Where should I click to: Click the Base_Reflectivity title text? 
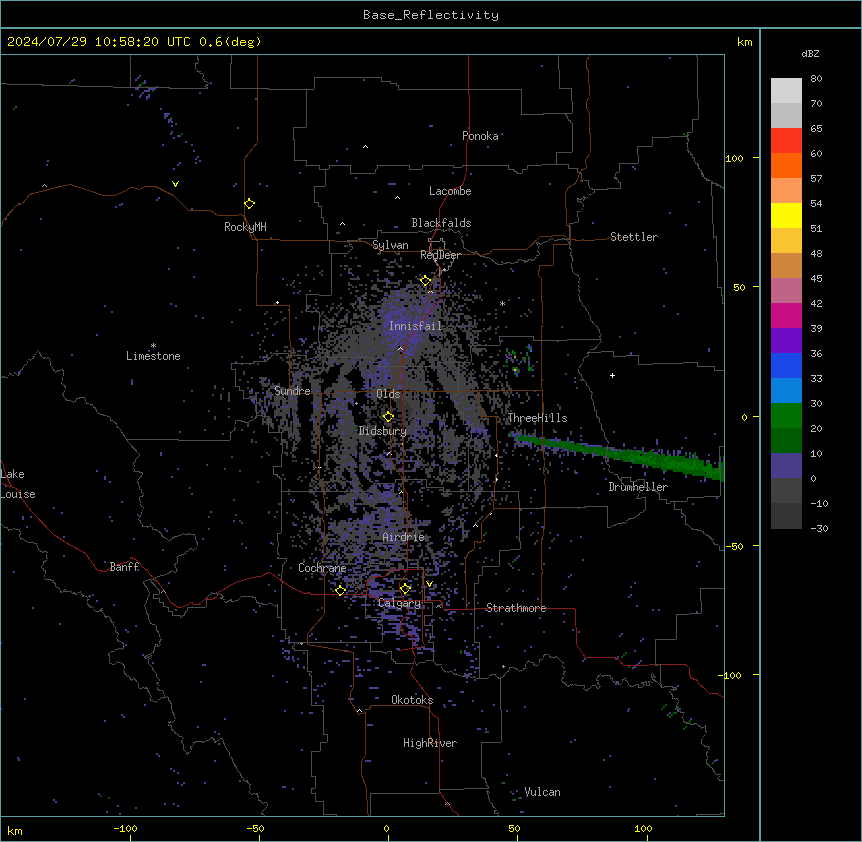point(431,15)
